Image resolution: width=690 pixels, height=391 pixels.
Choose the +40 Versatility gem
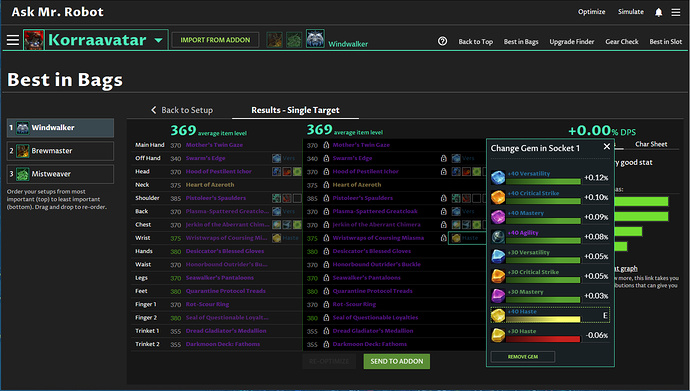[x=550, y=177]
